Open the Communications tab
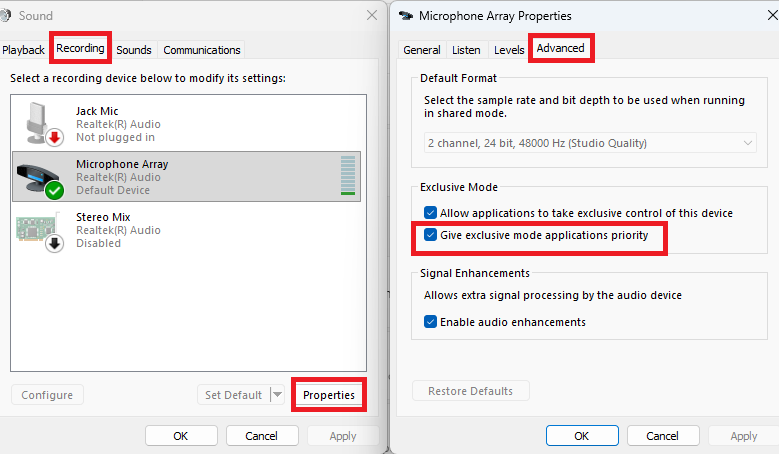Viewport: 782px width, 454px height. pos(201,50)
